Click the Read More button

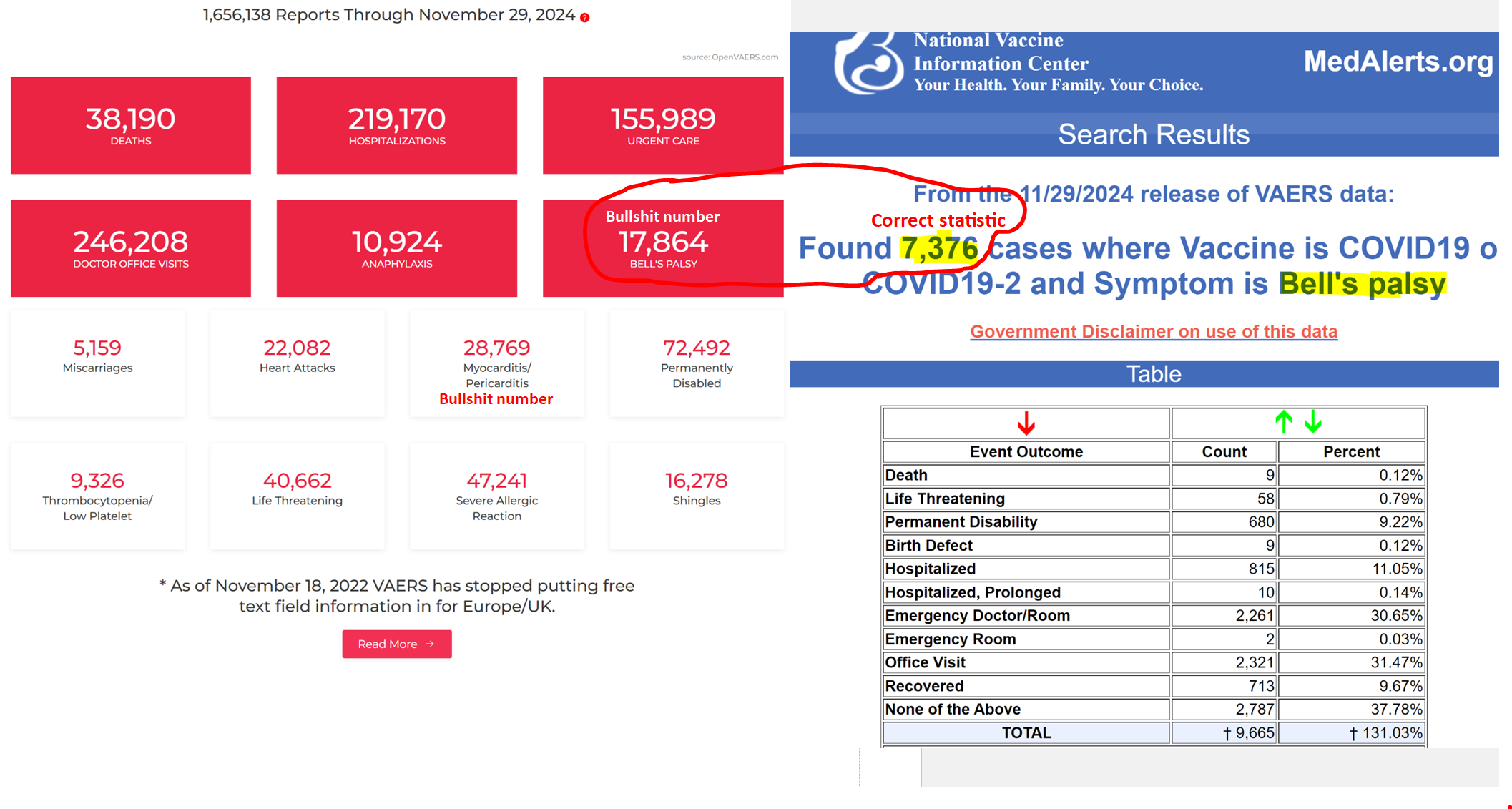pos(397,644)
